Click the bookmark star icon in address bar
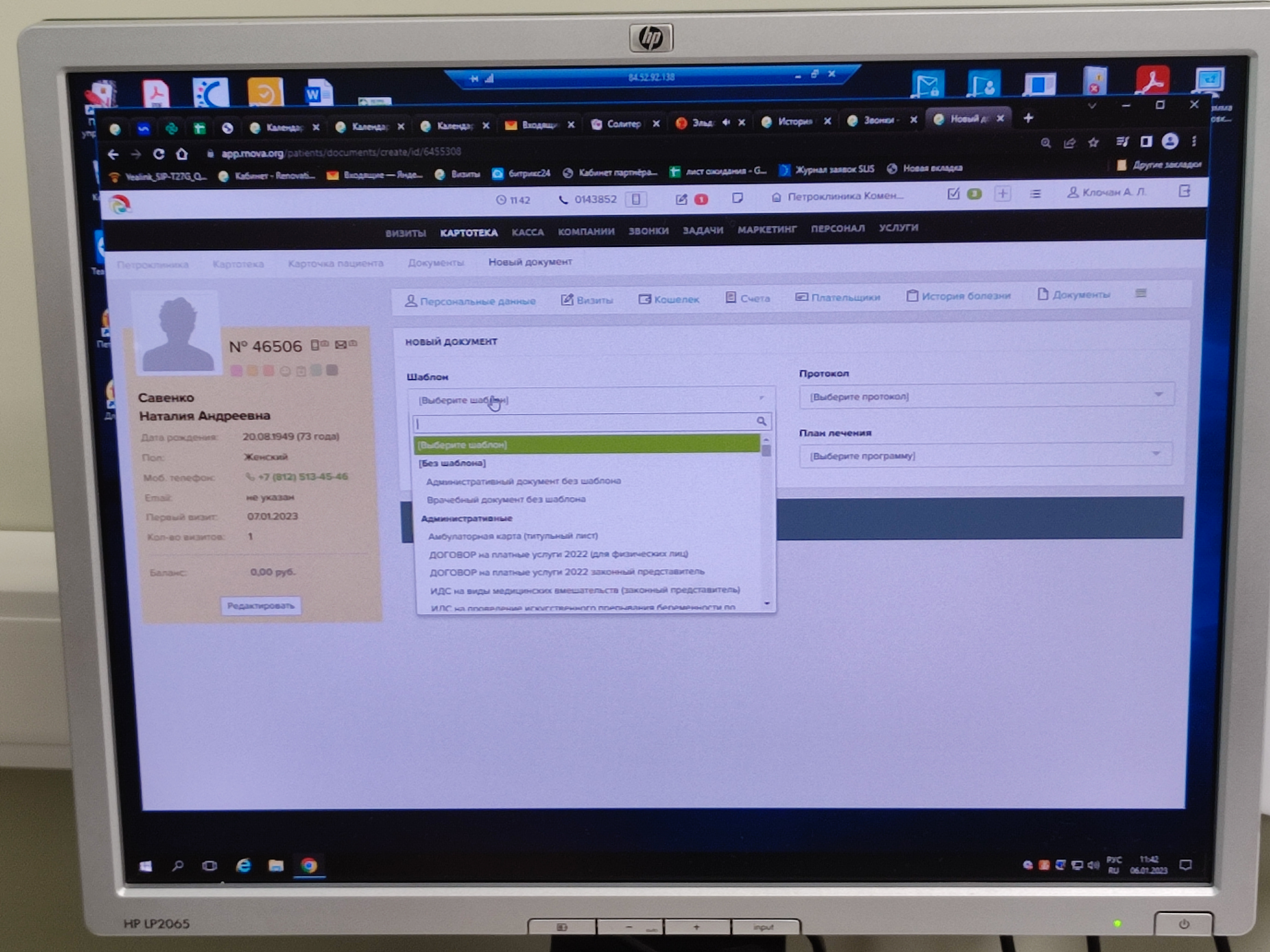Screen dimensions: 1270x952 tap(1093, 143)
